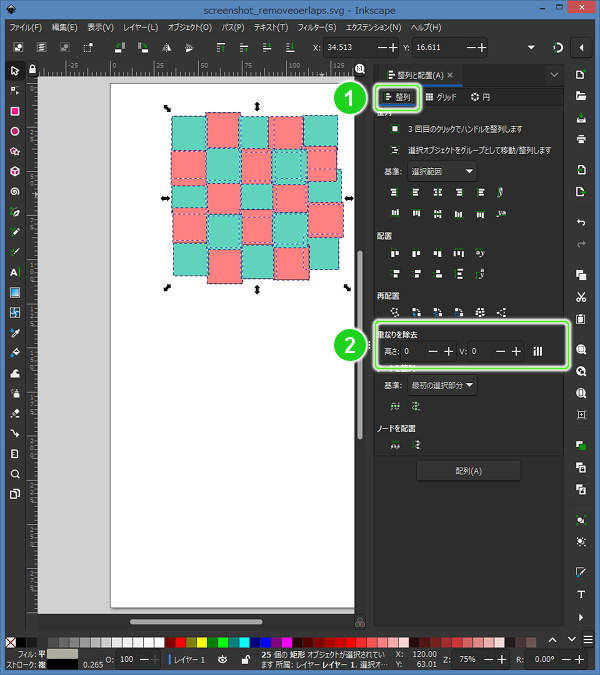Choose the red swatch in the palette
Image resolution: width=600 pixels, height=675 pixels.
click(x=169, y=642)
